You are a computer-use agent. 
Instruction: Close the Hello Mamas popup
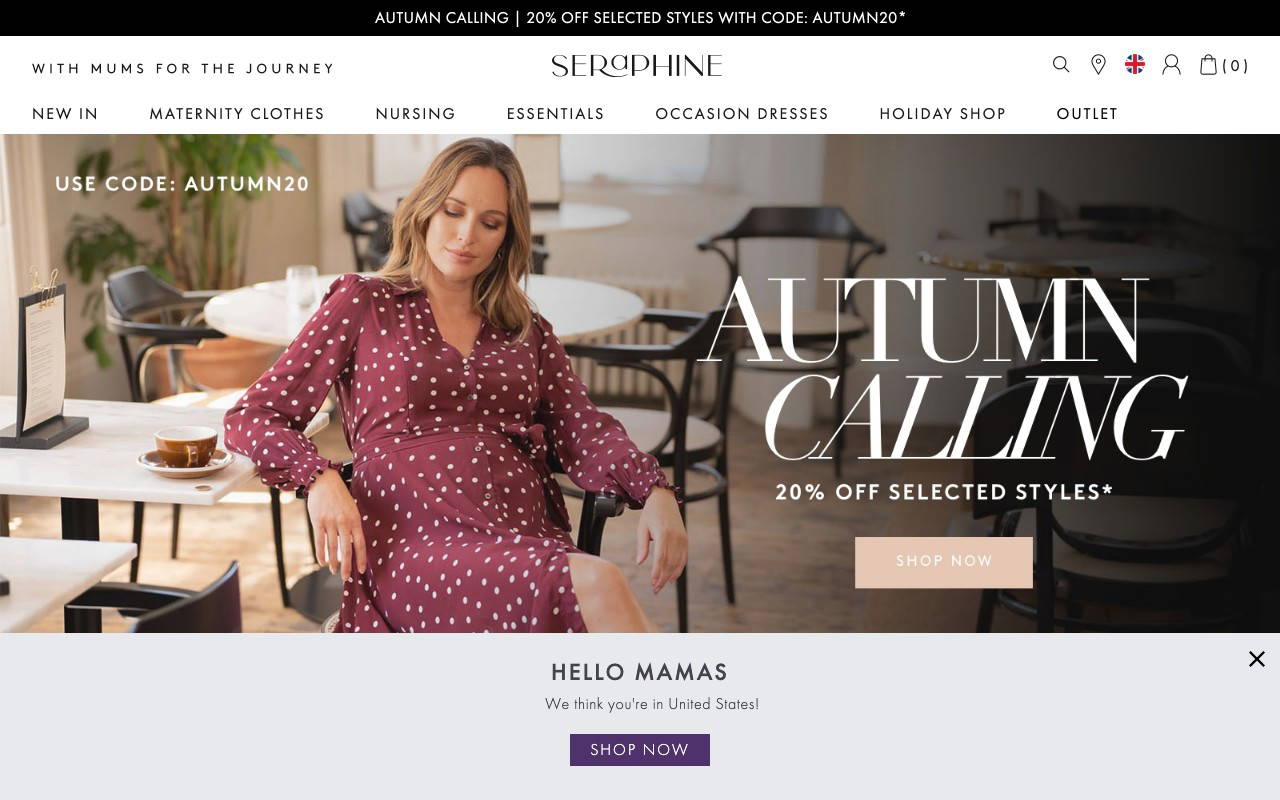point(1257,659)
